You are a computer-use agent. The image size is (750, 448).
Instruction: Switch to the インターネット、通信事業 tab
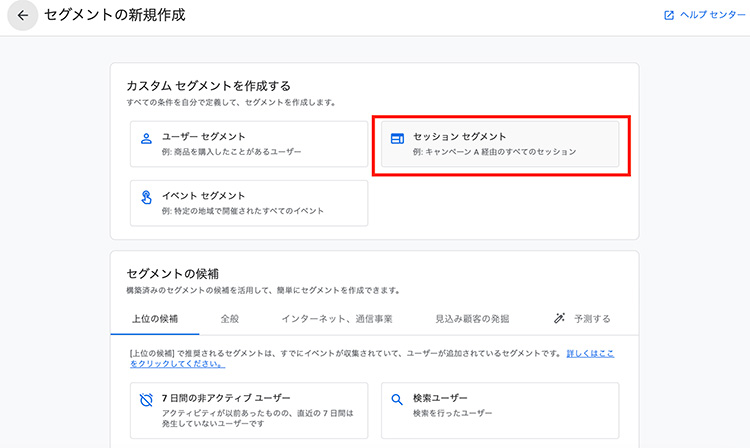tap(337, 319)
